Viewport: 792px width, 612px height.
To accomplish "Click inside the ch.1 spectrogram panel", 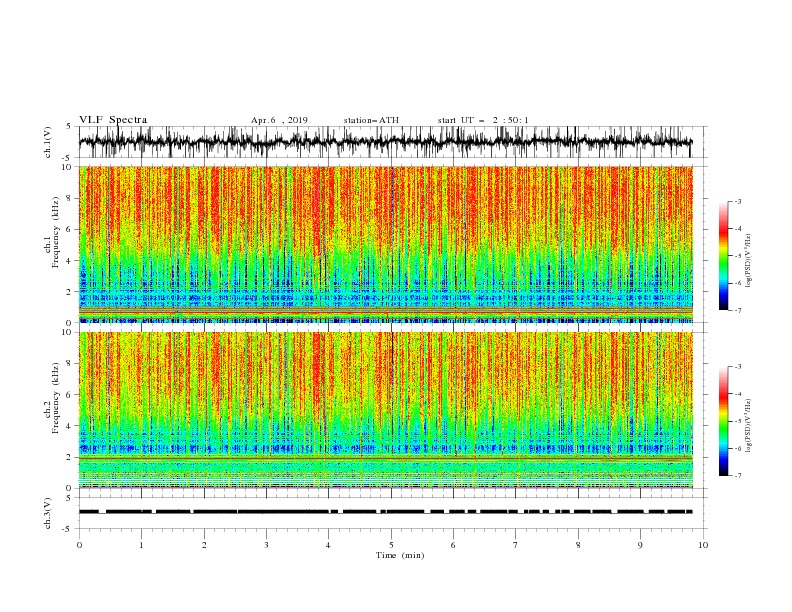I will tap(386, 244).
